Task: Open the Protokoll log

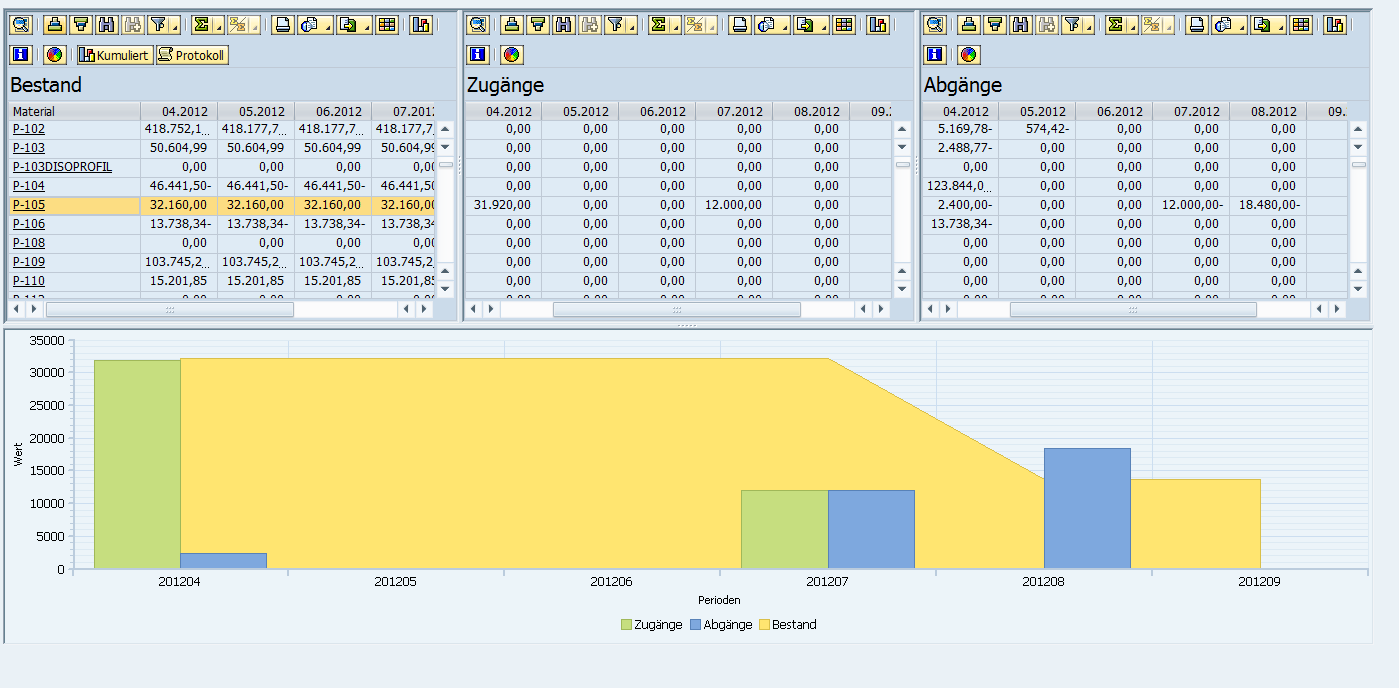Action: coord(190,55)
